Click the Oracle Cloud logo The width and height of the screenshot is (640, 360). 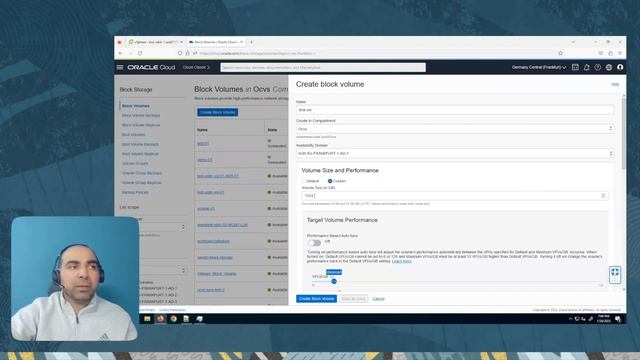click(x=151, y=67)
